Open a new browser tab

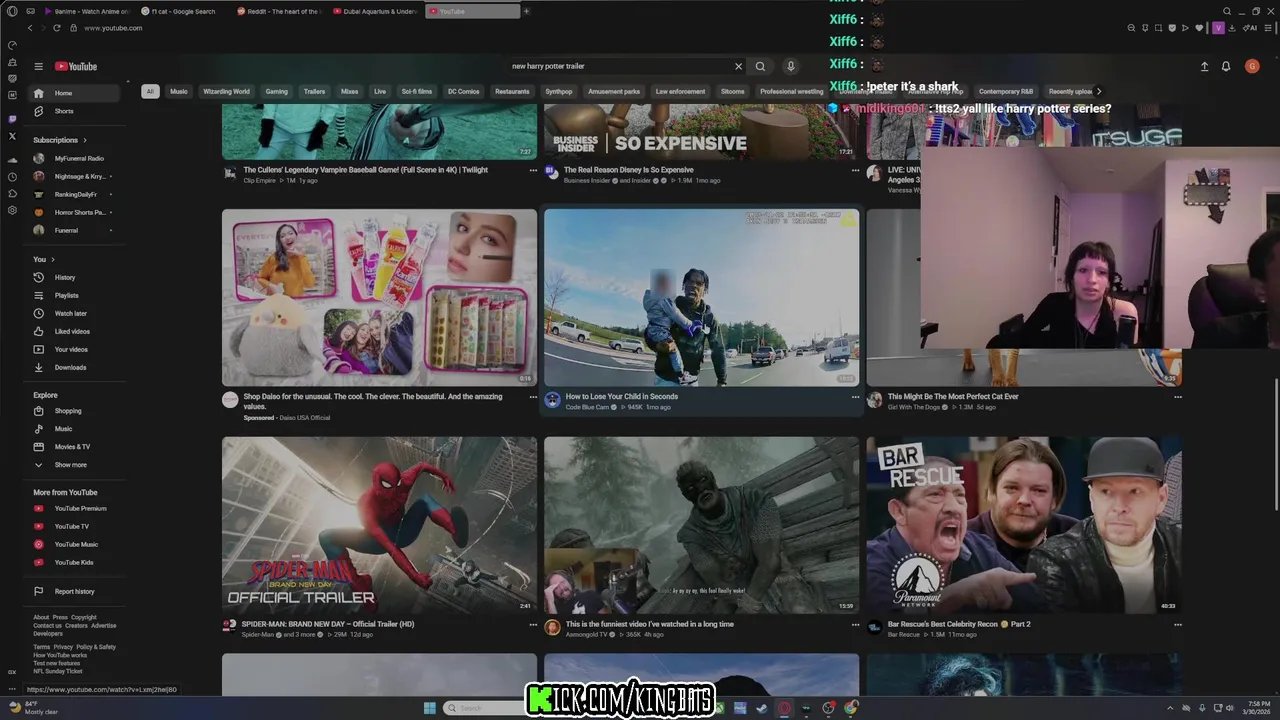point(526,11)
